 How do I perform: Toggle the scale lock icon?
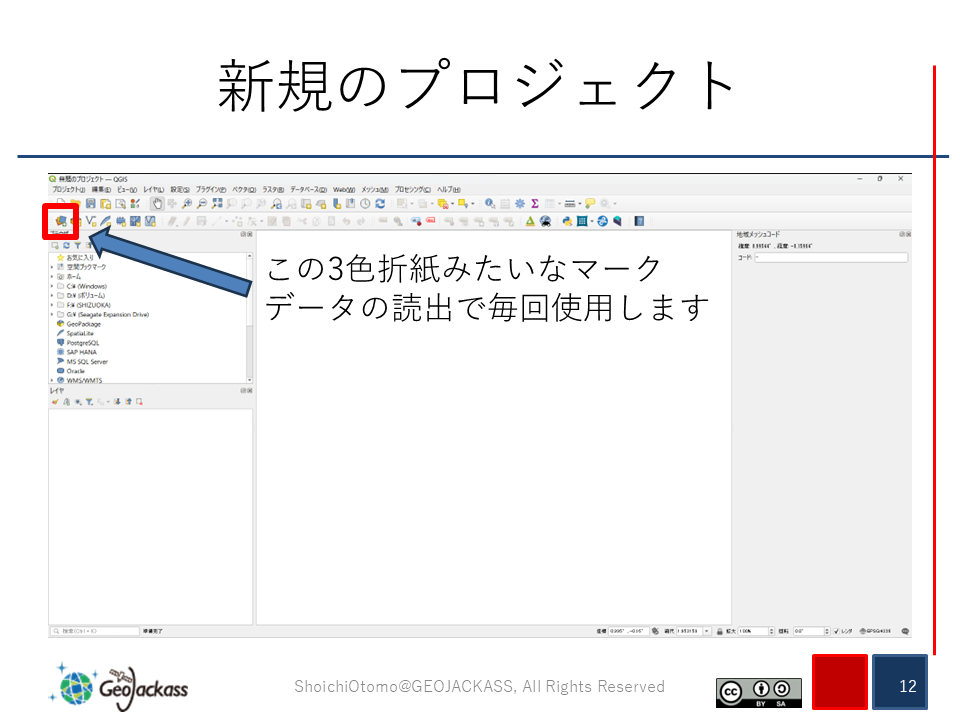click(720, 631)
